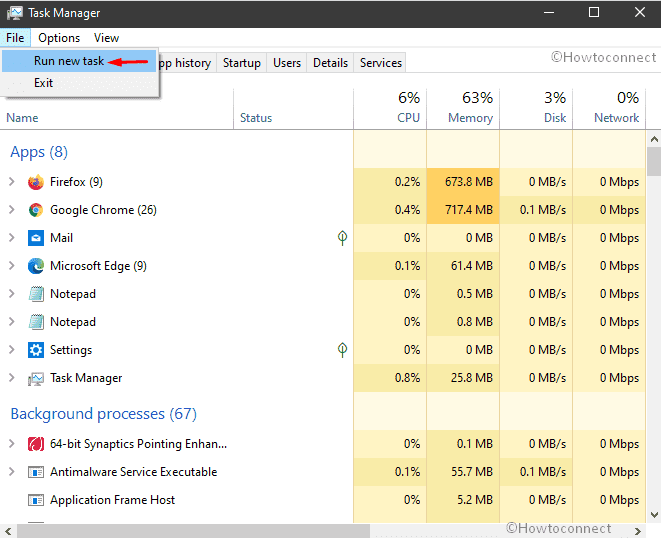Expand the first Notepad entry
661x538 pixels.
(11, 293)
